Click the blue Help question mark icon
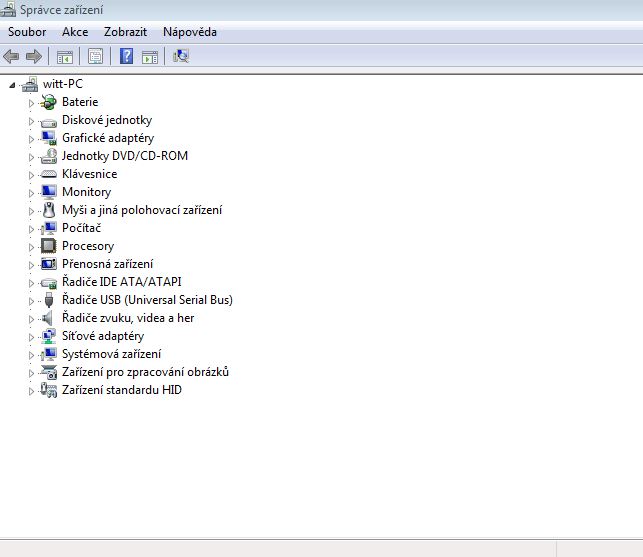This screenshot has width=643, height=557. [x=126, y=56]
